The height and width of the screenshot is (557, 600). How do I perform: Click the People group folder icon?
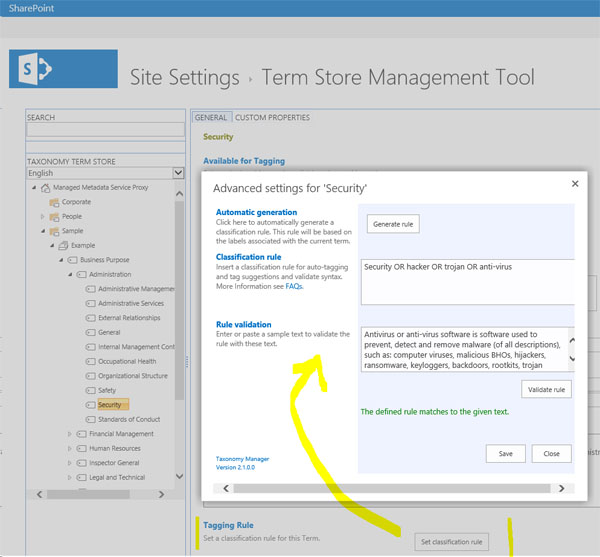[x=54, y=217]
